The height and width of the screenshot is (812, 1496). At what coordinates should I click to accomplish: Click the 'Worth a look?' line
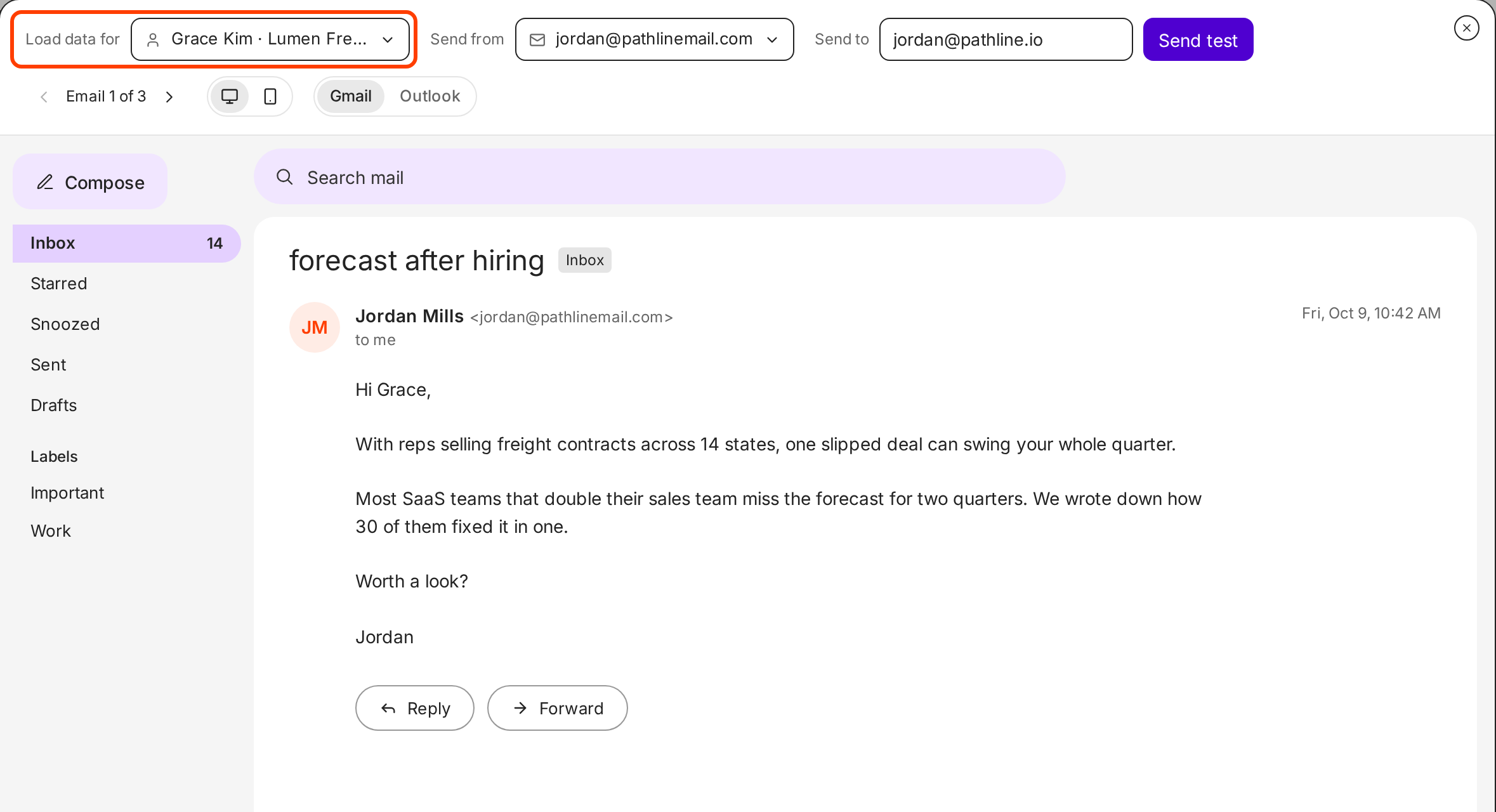(x=412, y=581)
